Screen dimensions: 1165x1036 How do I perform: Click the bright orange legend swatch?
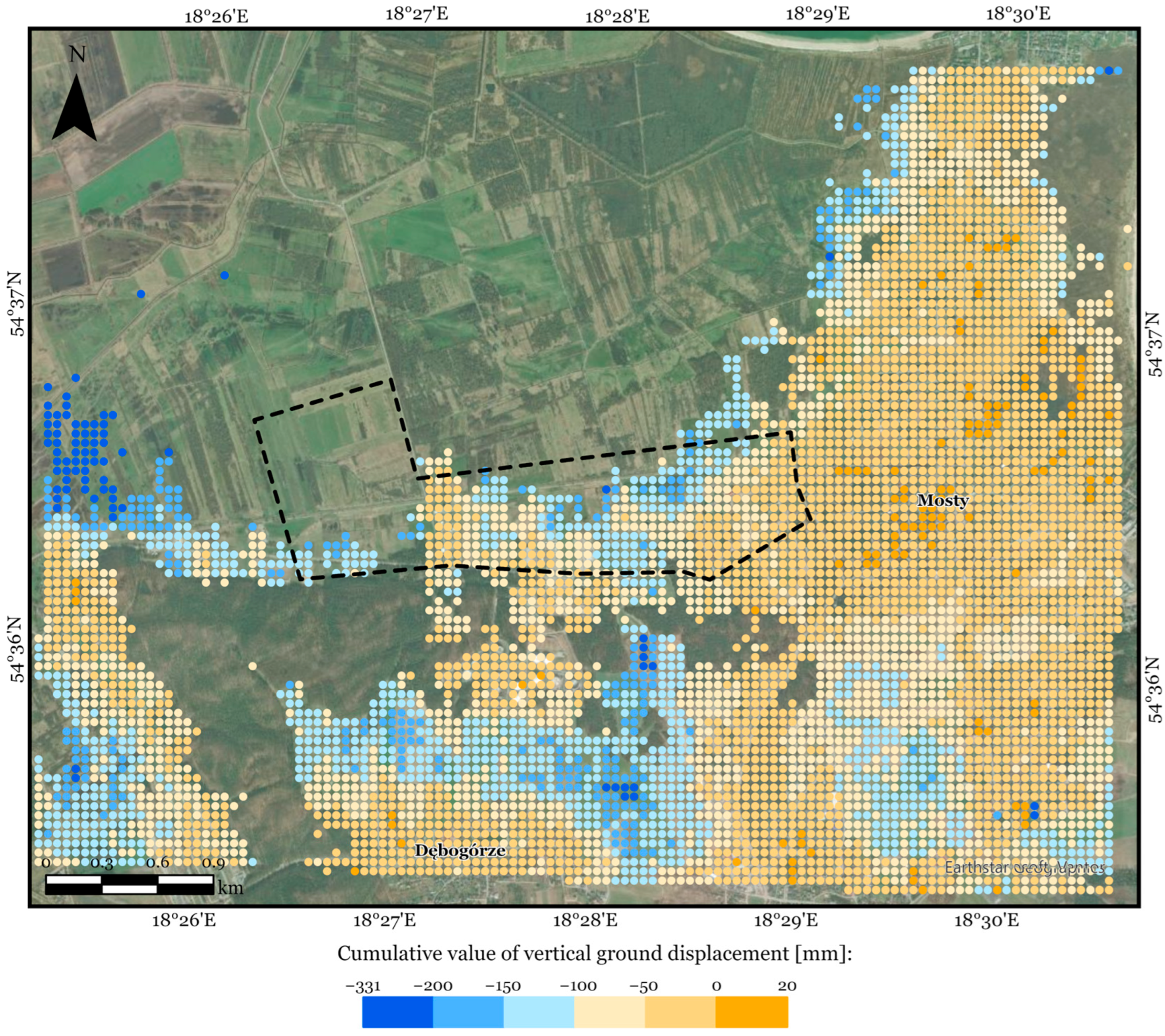(751, 1012)
